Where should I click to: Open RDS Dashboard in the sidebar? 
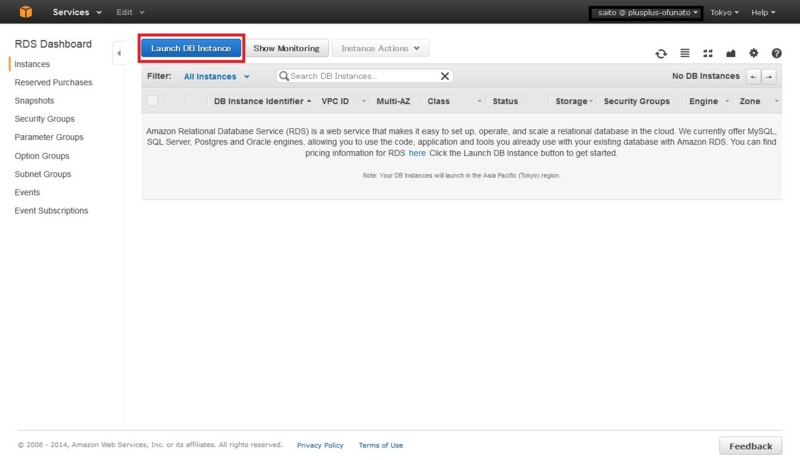click(53, 44)
